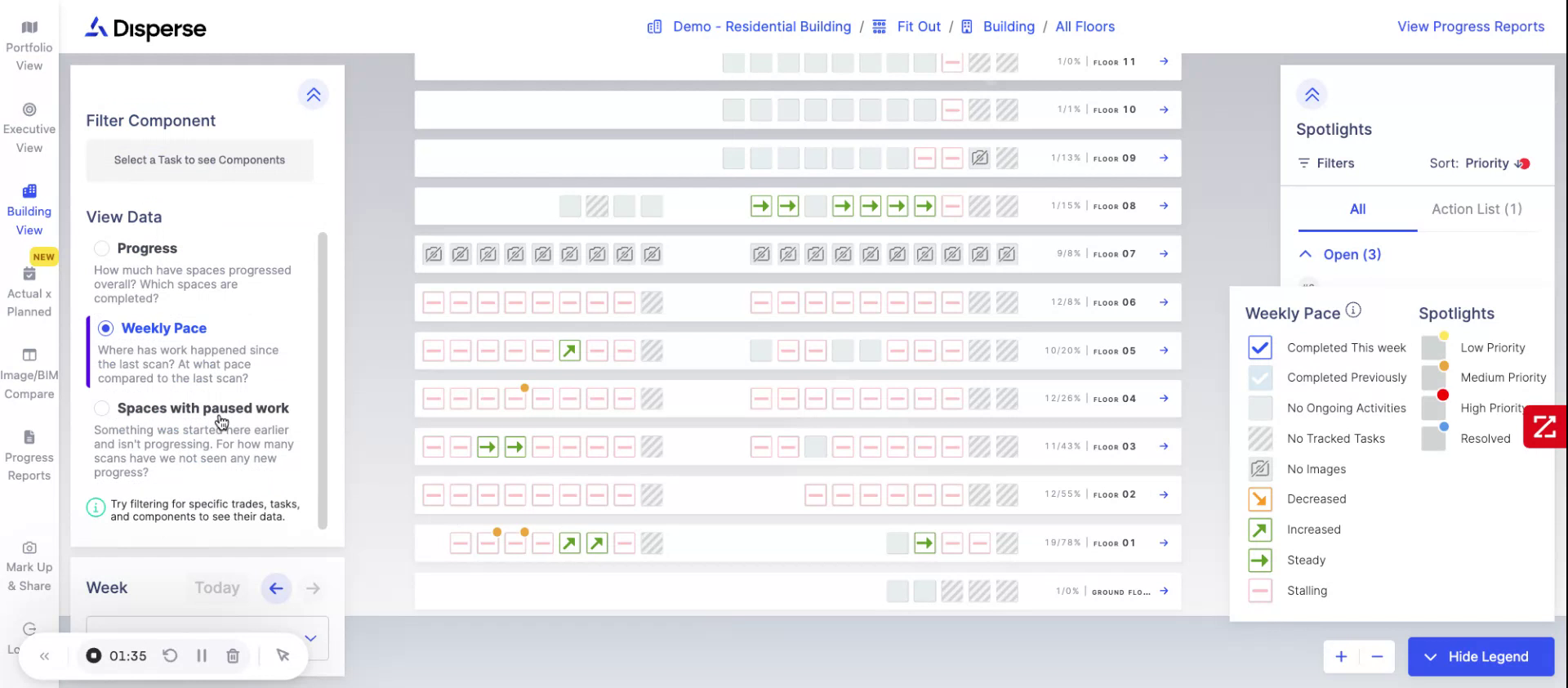Select Weekly Pace radio option

[x=105, y=328]
